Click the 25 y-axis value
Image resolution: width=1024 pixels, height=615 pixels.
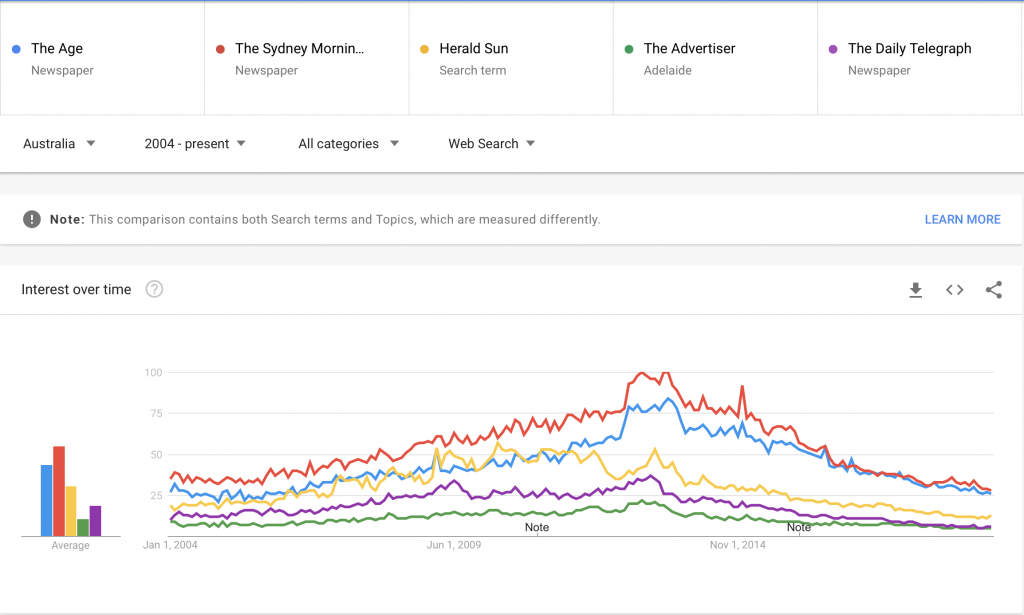pos(156,496)
